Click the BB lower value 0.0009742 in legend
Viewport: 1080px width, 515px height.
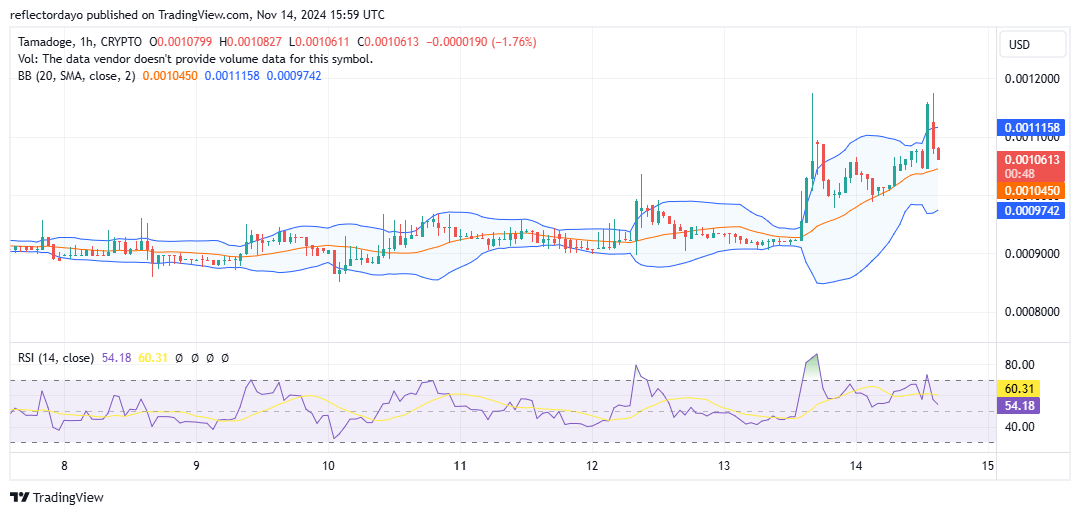point(293,76)
